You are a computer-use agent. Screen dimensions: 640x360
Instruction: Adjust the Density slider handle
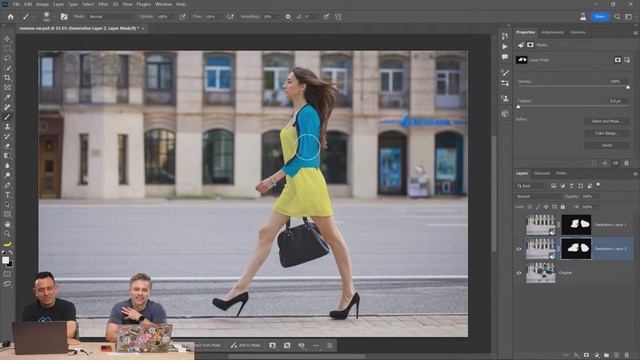coord(628,87)
